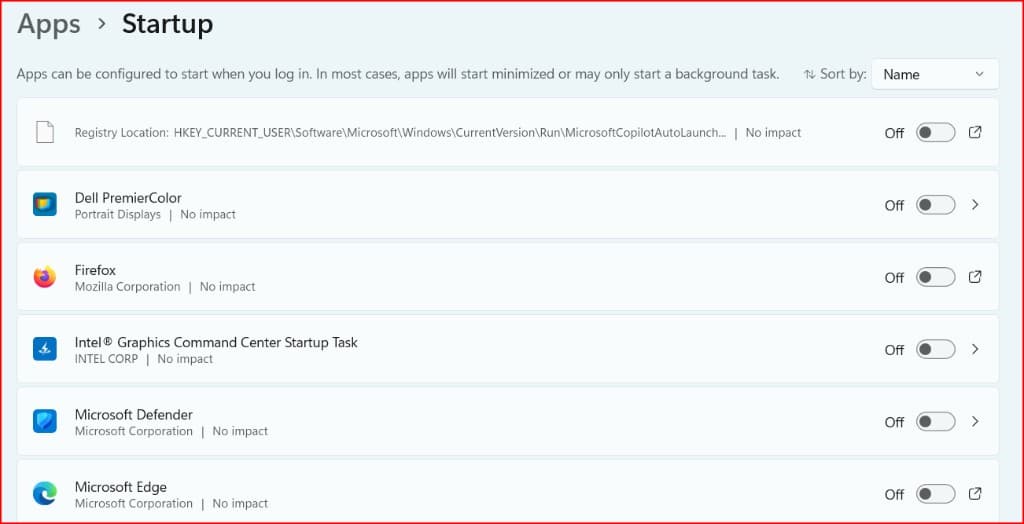The image size is (1024, 524).
Task: Open external link icon for Microsoft Edge
Action: point(974,493)
